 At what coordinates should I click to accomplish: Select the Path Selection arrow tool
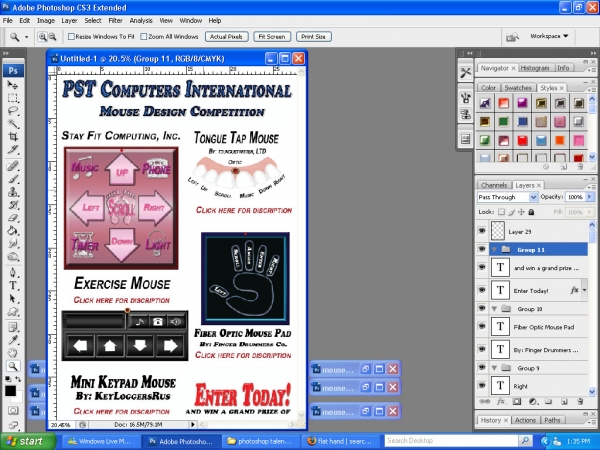point(13,298)
